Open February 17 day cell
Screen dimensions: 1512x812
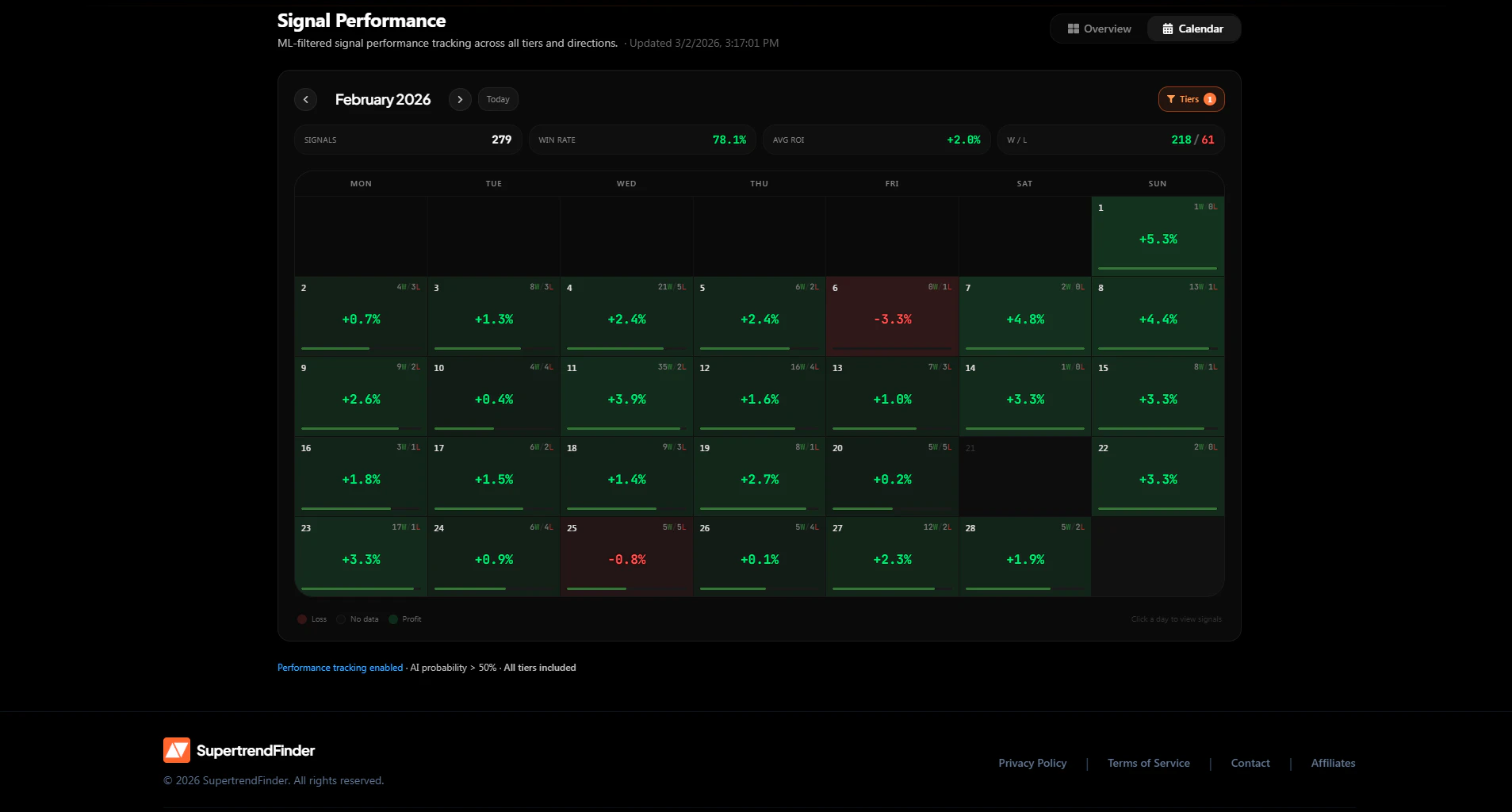point(494,477)
